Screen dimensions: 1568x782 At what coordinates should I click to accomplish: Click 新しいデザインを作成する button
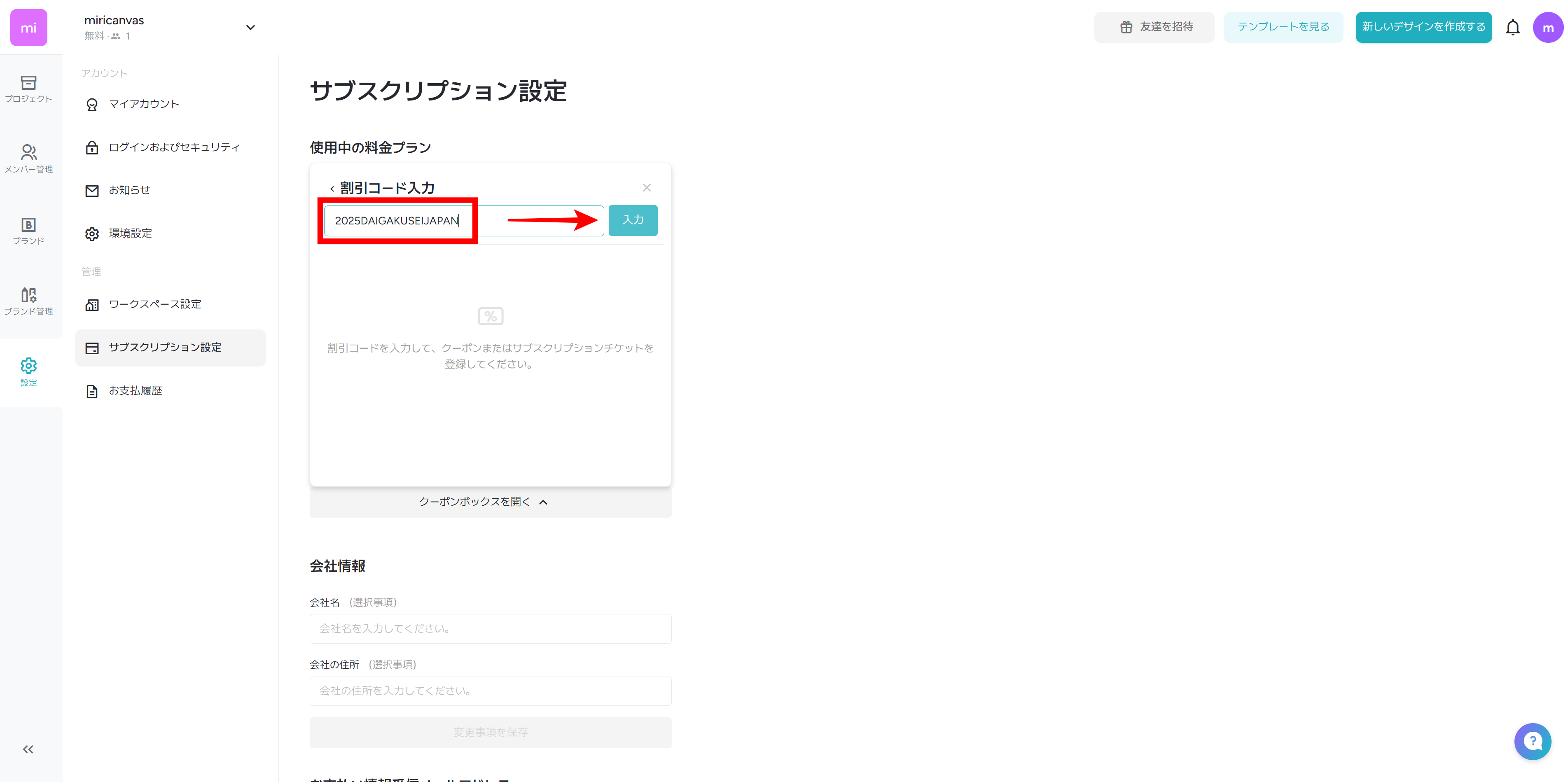[x=1423, y=27]
